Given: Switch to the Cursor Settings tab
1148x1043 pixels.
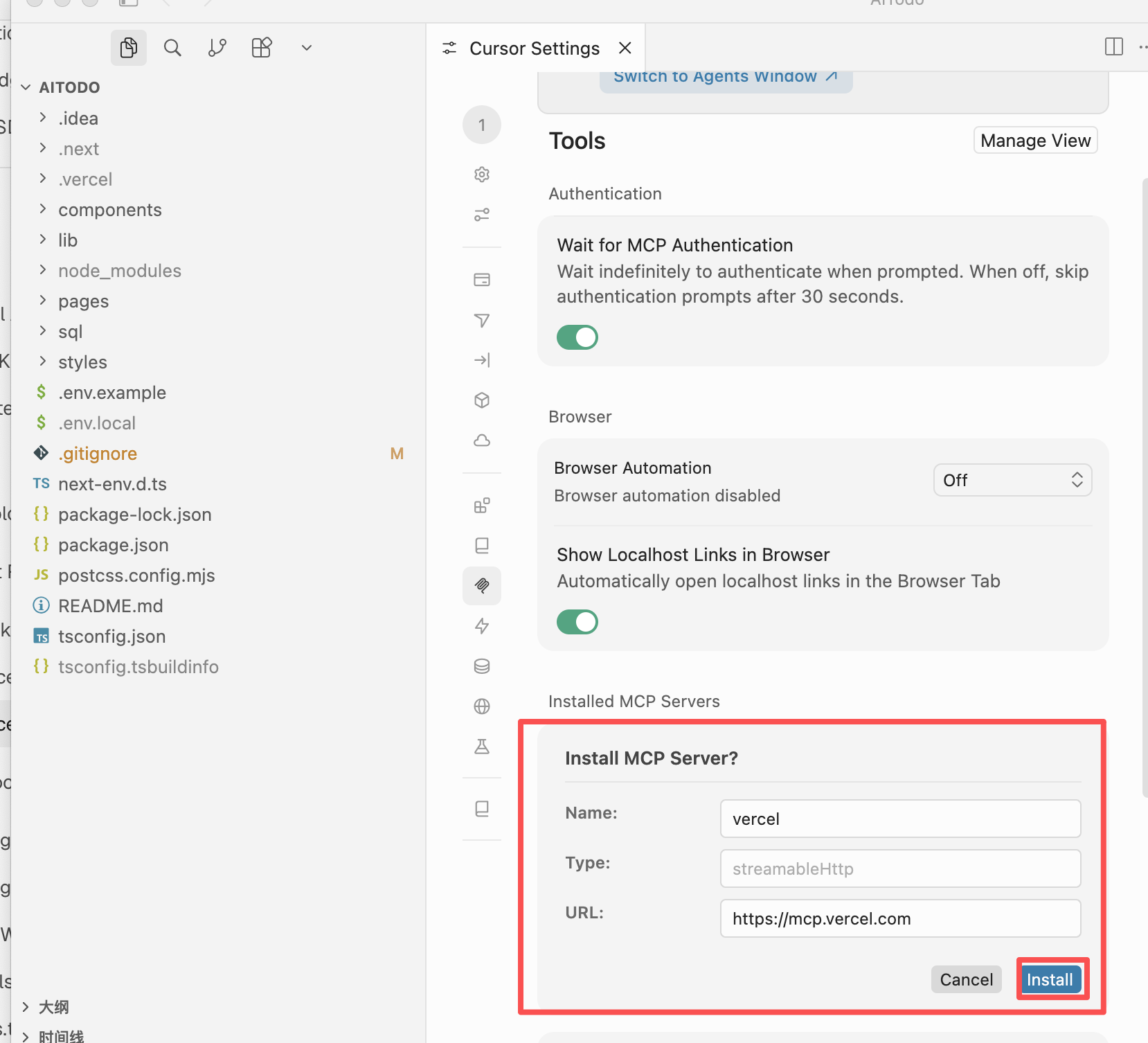Looking at the screenshot, I should 535,48.
